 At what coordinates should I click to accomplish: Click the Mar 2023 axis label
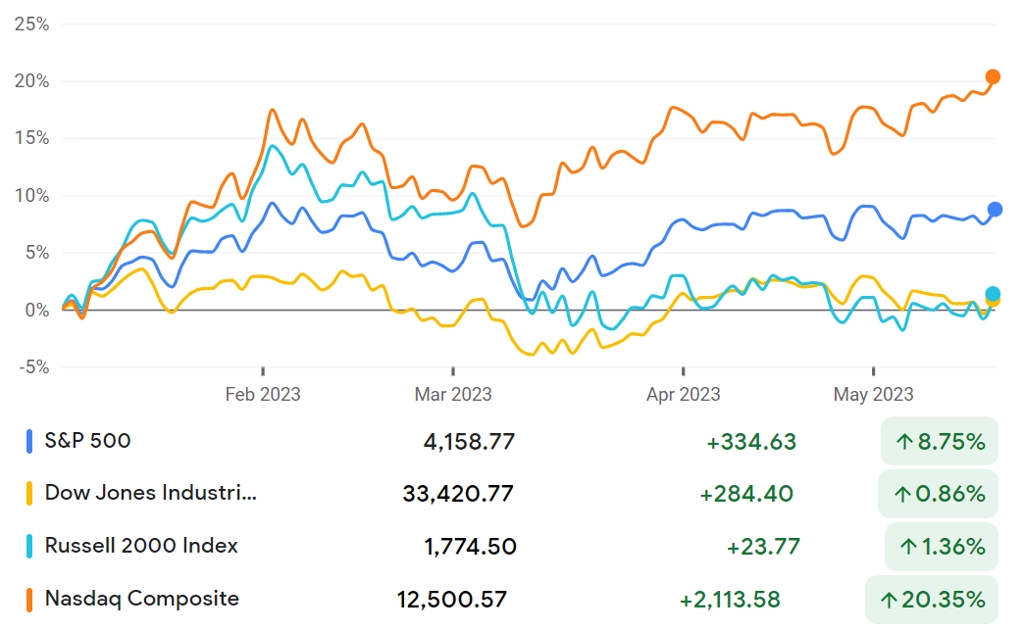(x=453, y=395)
